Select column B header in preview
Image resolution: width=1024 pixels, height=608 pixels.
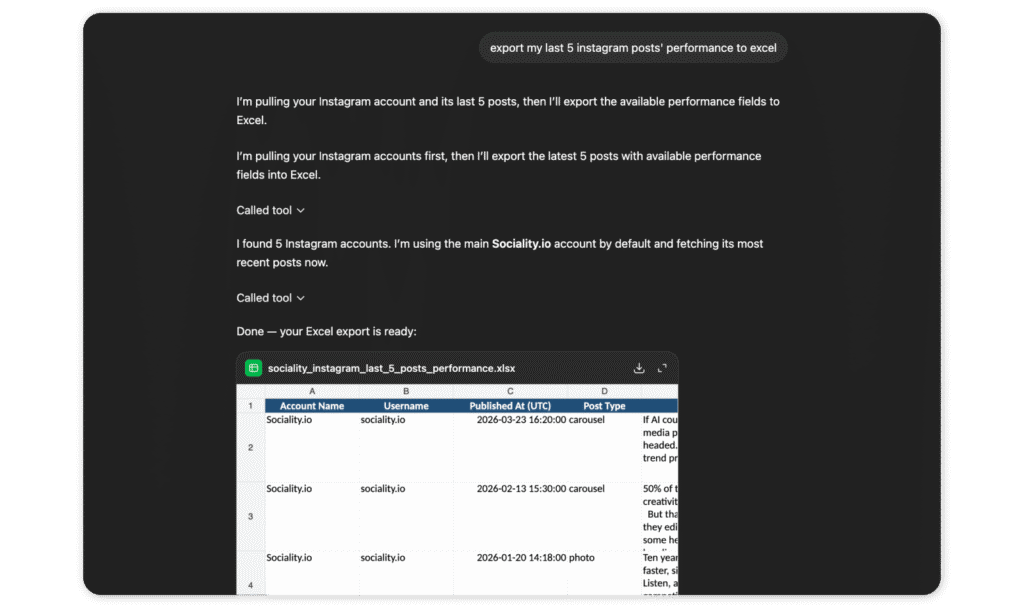406,392
